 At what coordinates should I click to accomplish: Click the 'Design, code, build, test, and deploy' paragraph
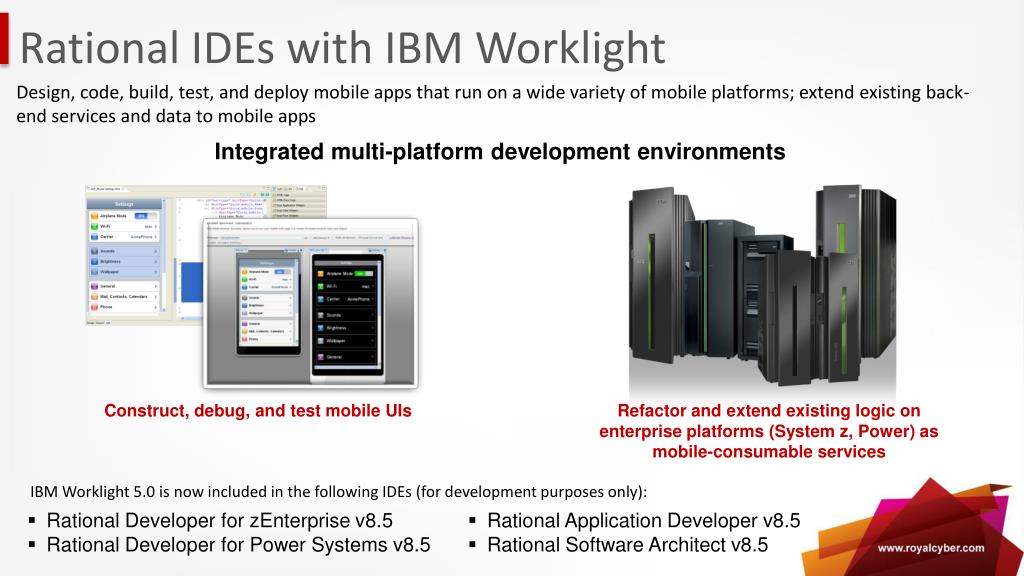coord(493,104)
